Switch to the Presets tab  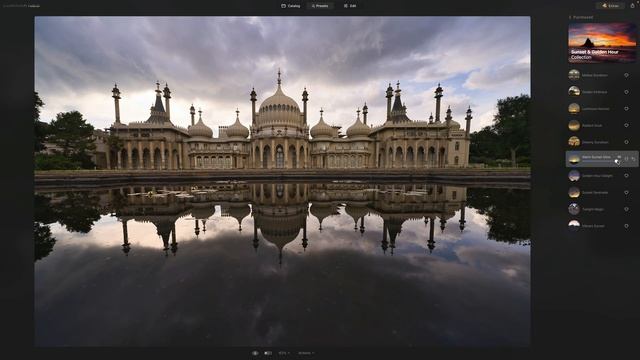click(320, 6)
